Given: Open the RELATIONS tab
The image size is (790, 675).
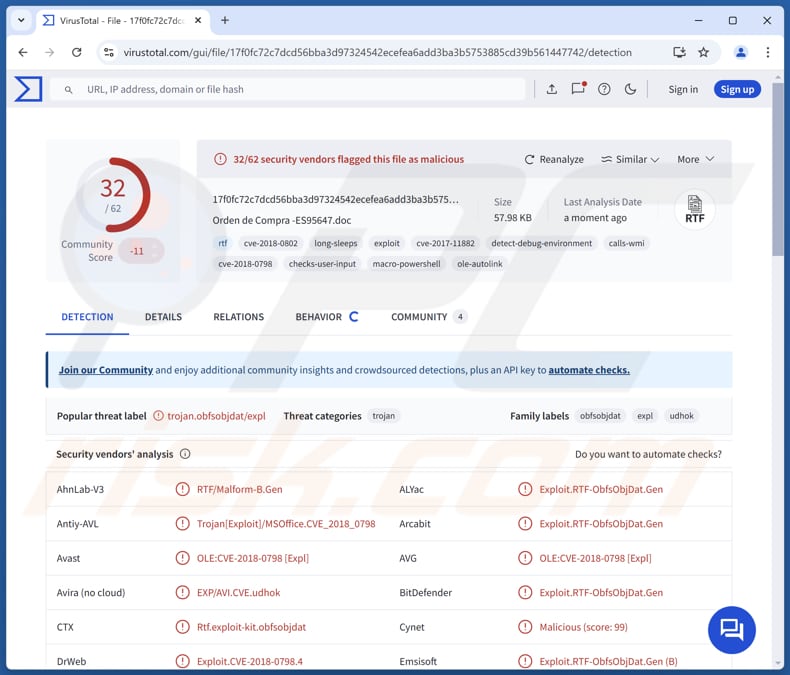Looking at the screenshot, I should (x=238, y=317).
